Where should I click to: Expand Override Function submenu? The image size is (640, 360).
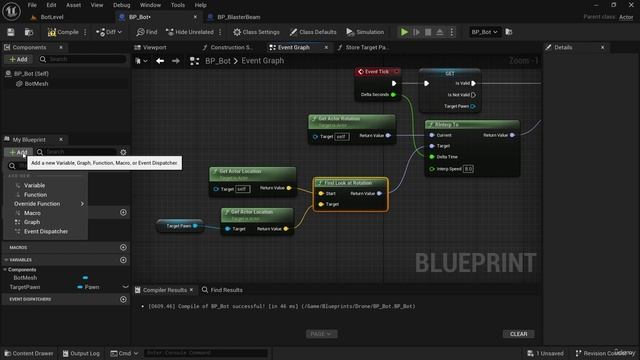click(48, 204)
